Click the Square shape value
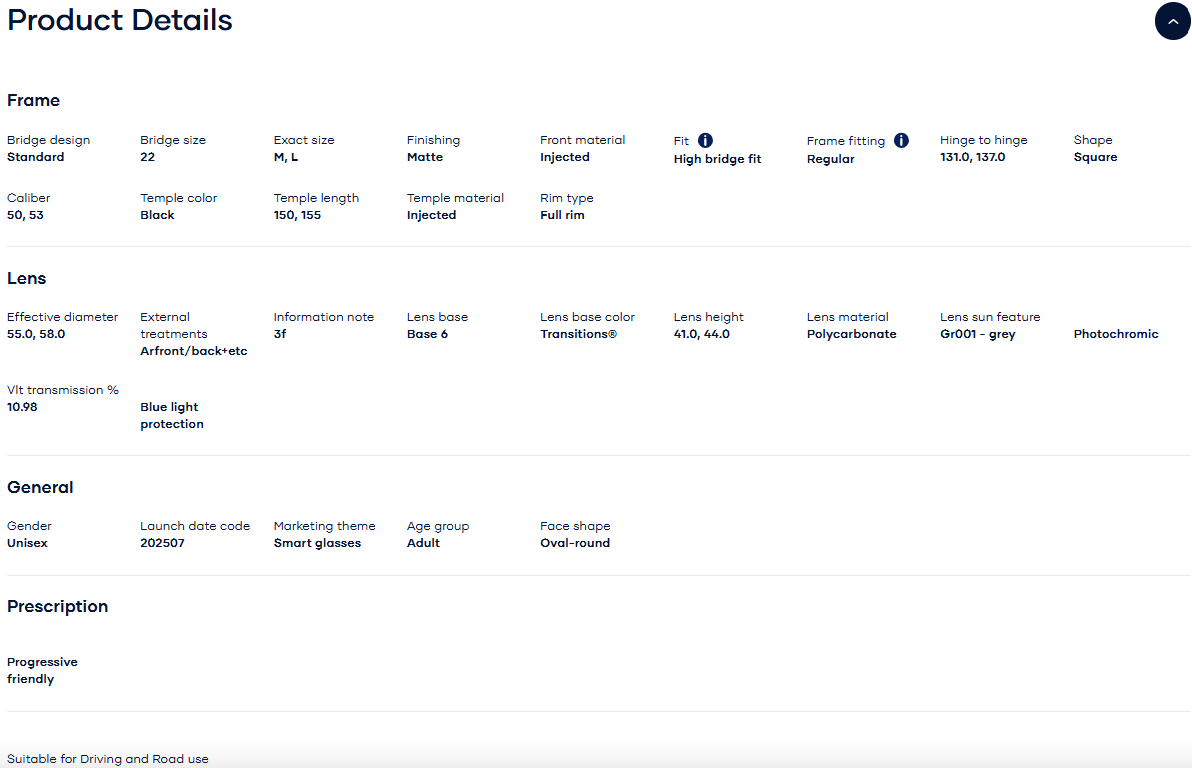This screenshot has height=768, width=1192. pyautogui.click(x=1095, y=157)
